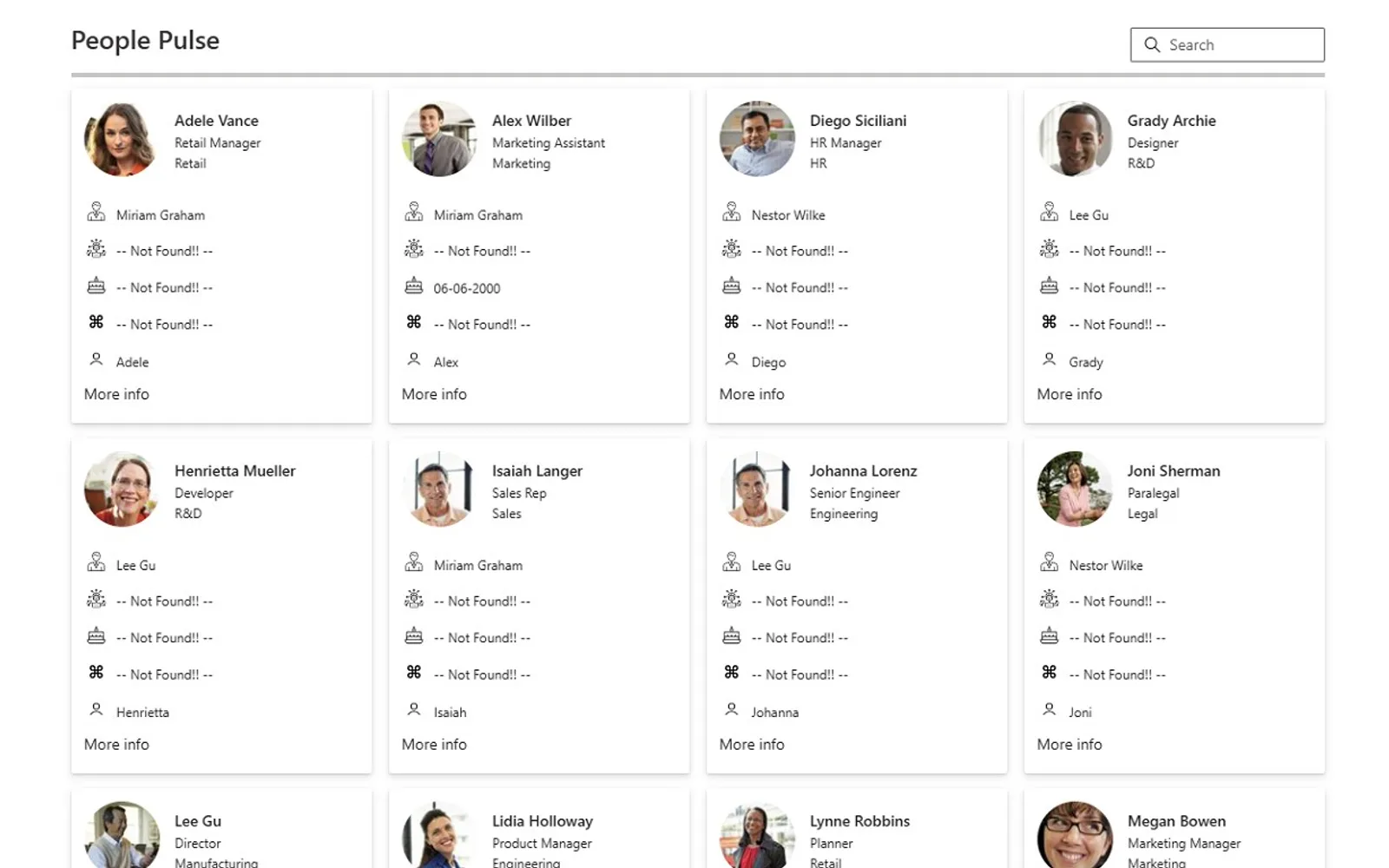
Task: Click the birthday date 06-06-2000
Action: coord(467,288)
